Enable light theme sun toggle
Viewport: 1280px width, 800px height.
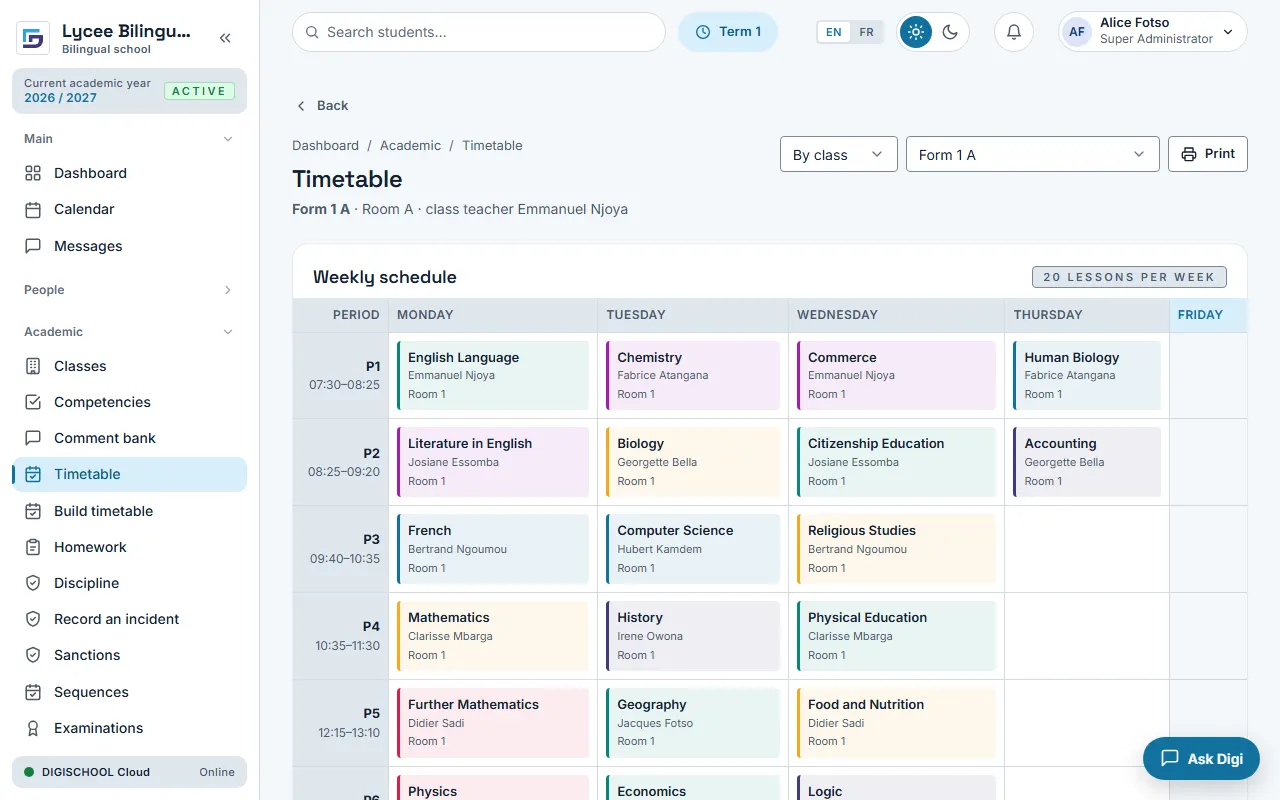pyautogui.click(x=915, y=32)
